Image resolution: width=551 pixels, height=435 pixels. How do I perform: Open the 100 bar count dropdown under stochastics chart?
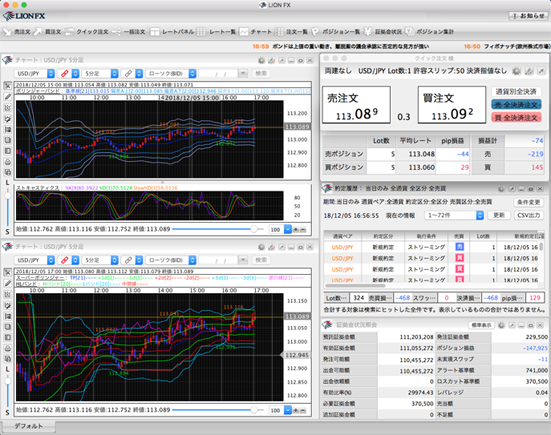[x=280, y=229]
